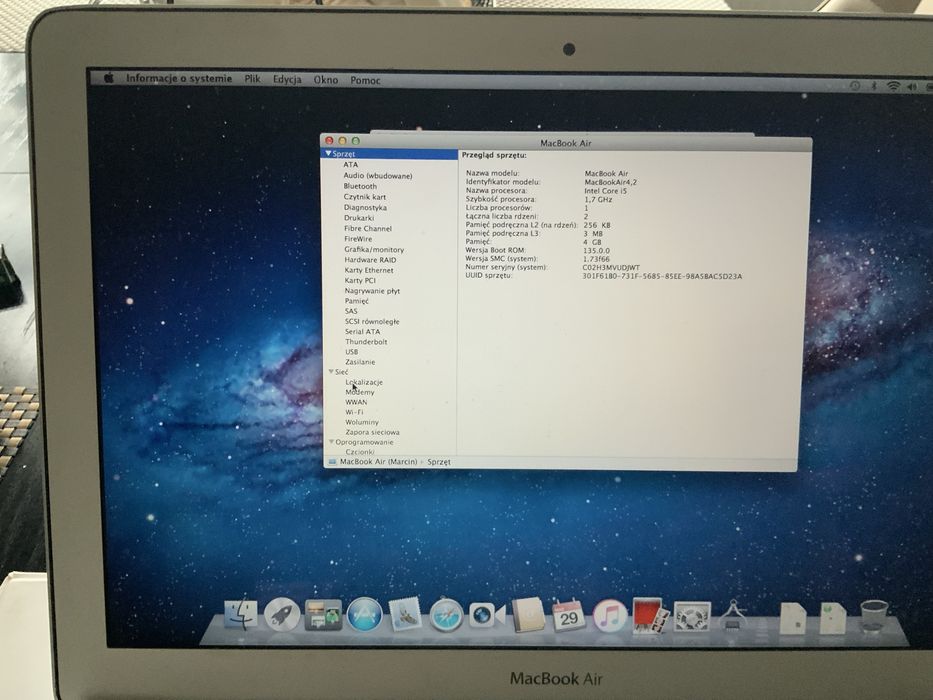Open Mission Control from the Dock
Screen dimensions: 933x700
point(323,615)
